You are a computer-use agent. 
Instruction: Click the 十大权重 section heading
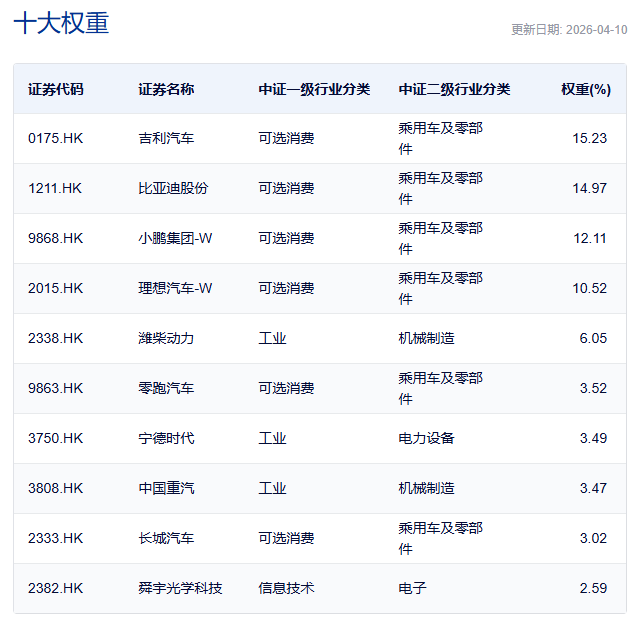click(x=61, y=24)
